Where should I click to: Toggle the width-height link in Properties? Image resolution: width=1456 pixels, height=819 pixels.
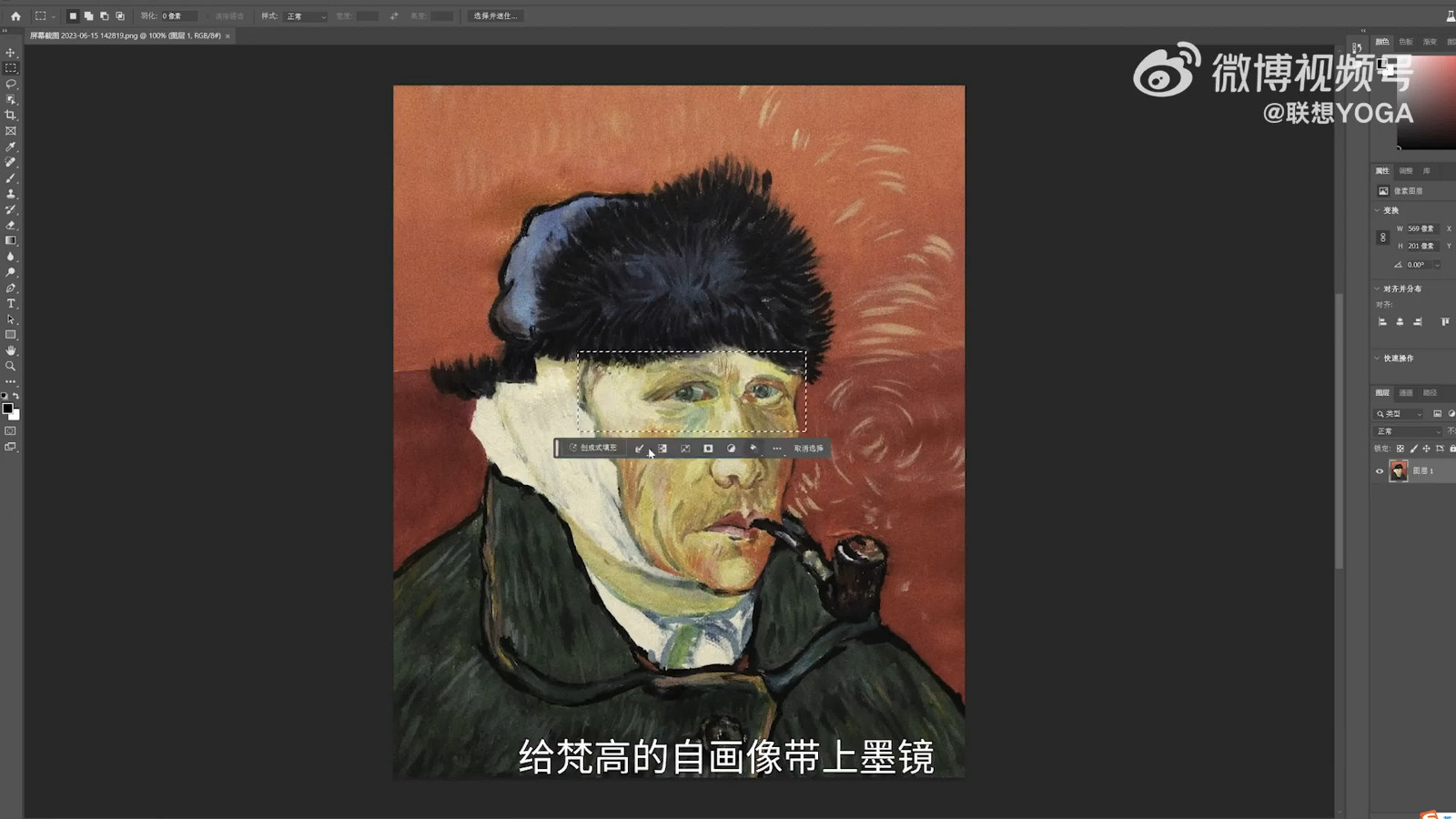1383,238
